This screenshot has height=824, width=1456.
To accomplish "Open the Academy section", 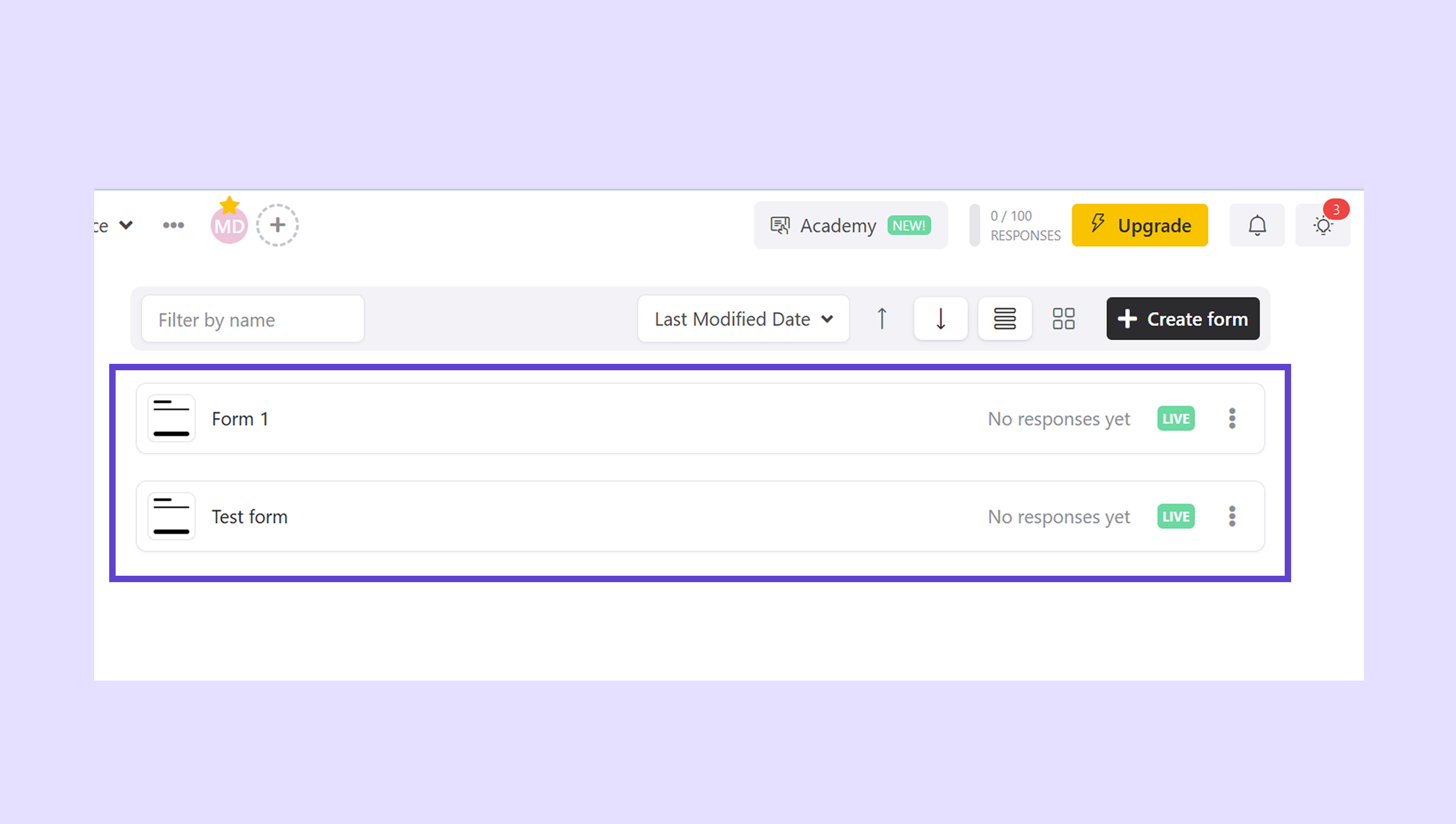I will pos(850,225).
